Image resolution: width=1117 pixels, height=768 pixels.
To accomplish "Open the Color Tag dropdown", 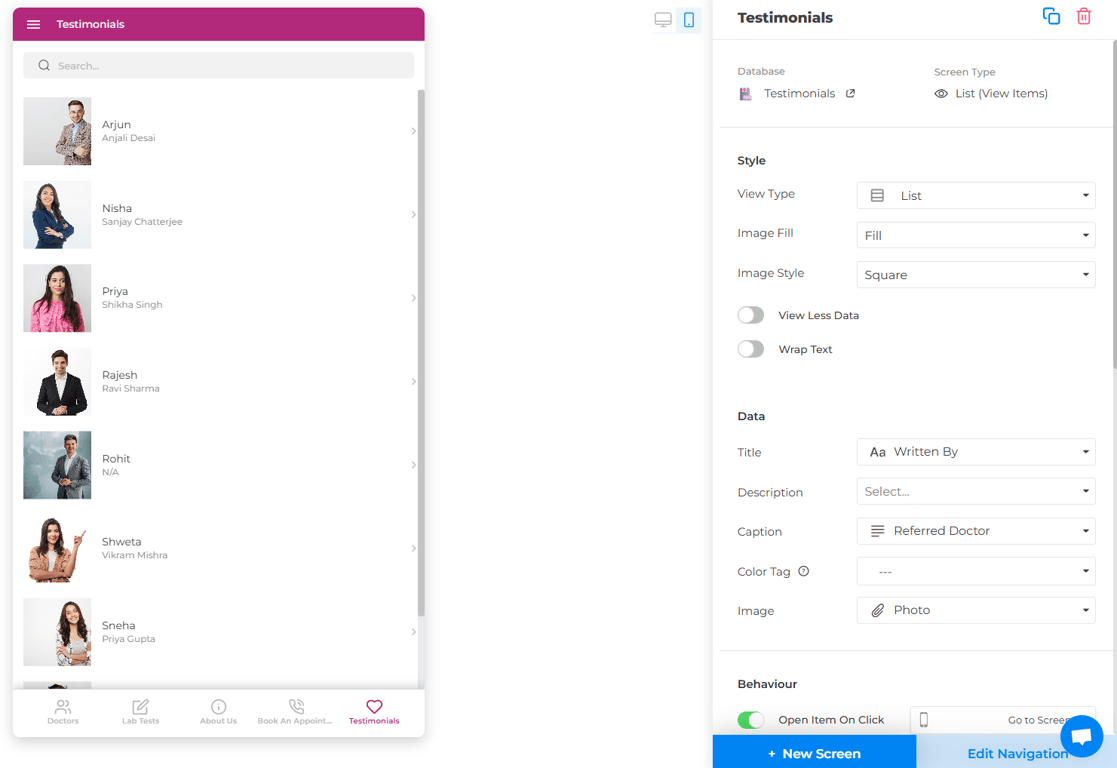I will 976,571.
